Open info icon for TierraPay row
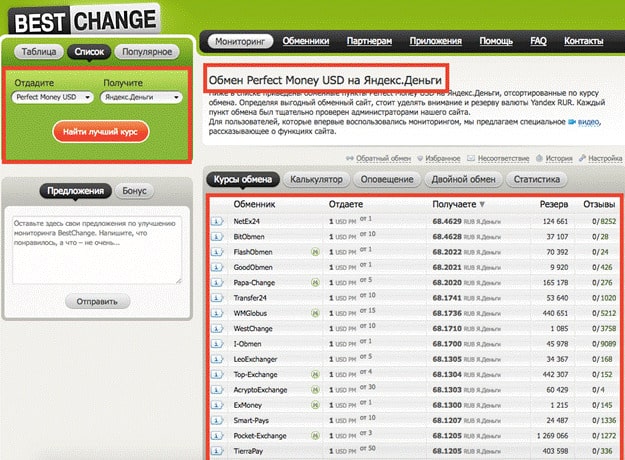This screenshot has width=625, height=460. point(217,451)
